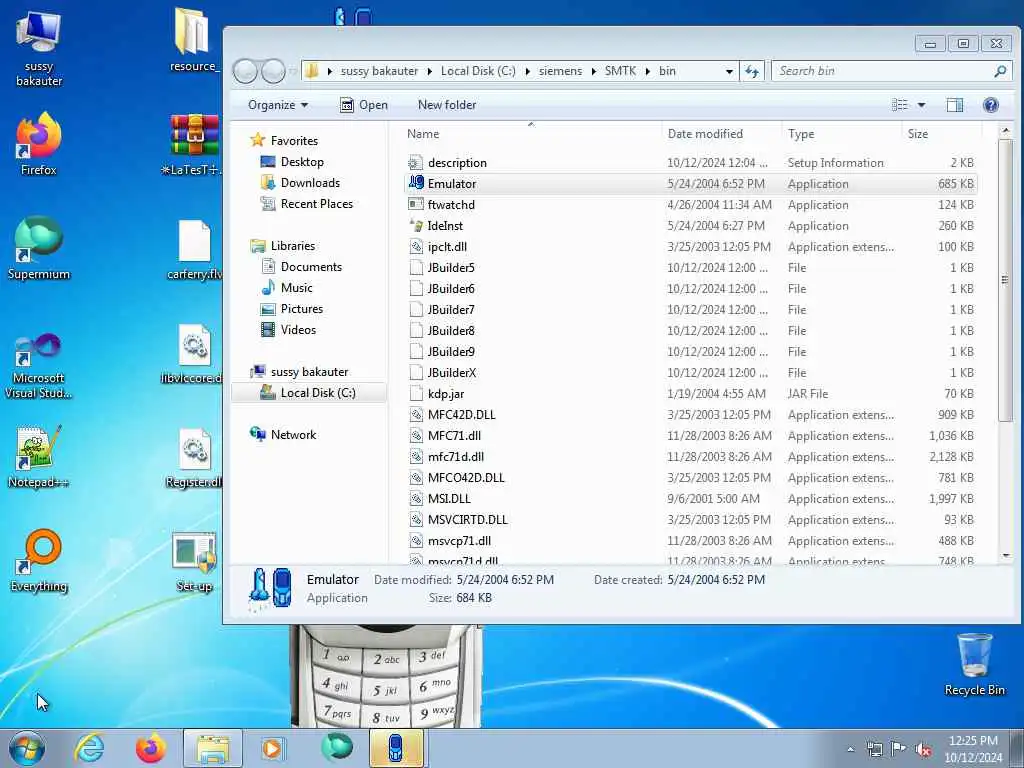The height and width of the screenshot is (768, 1024).
Task: Open the Action Center flag tray icon
Action: pyautogui.click(x=899, y=750)
